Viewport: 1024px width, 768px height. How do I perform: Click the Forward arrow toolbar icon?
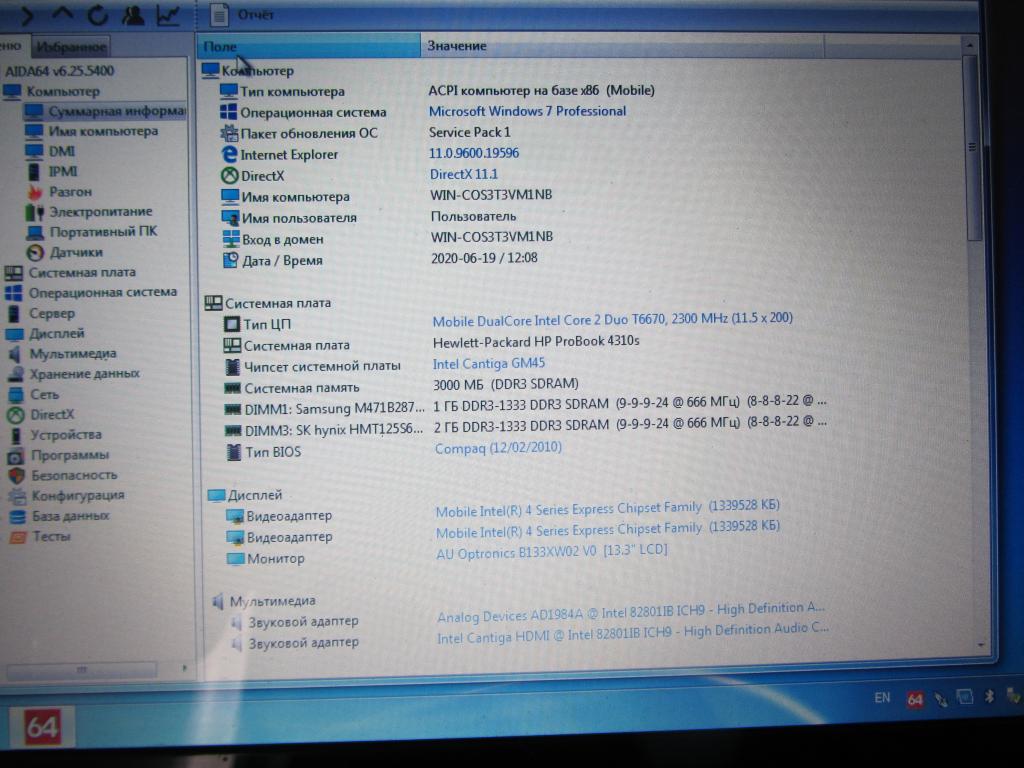point(27,15)
